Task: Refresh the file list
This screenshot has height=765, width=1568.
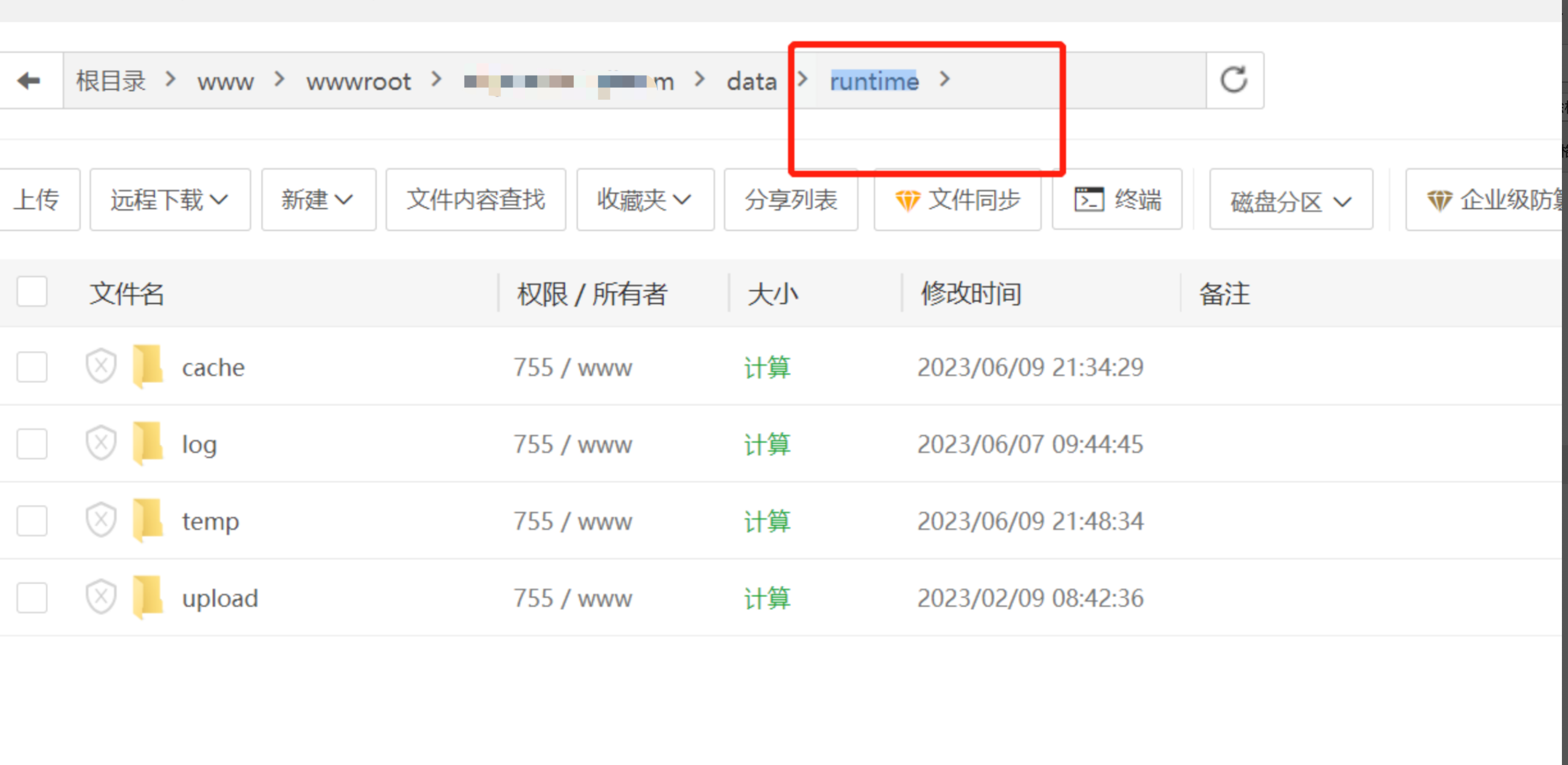Action: (x=1234, y=80)
